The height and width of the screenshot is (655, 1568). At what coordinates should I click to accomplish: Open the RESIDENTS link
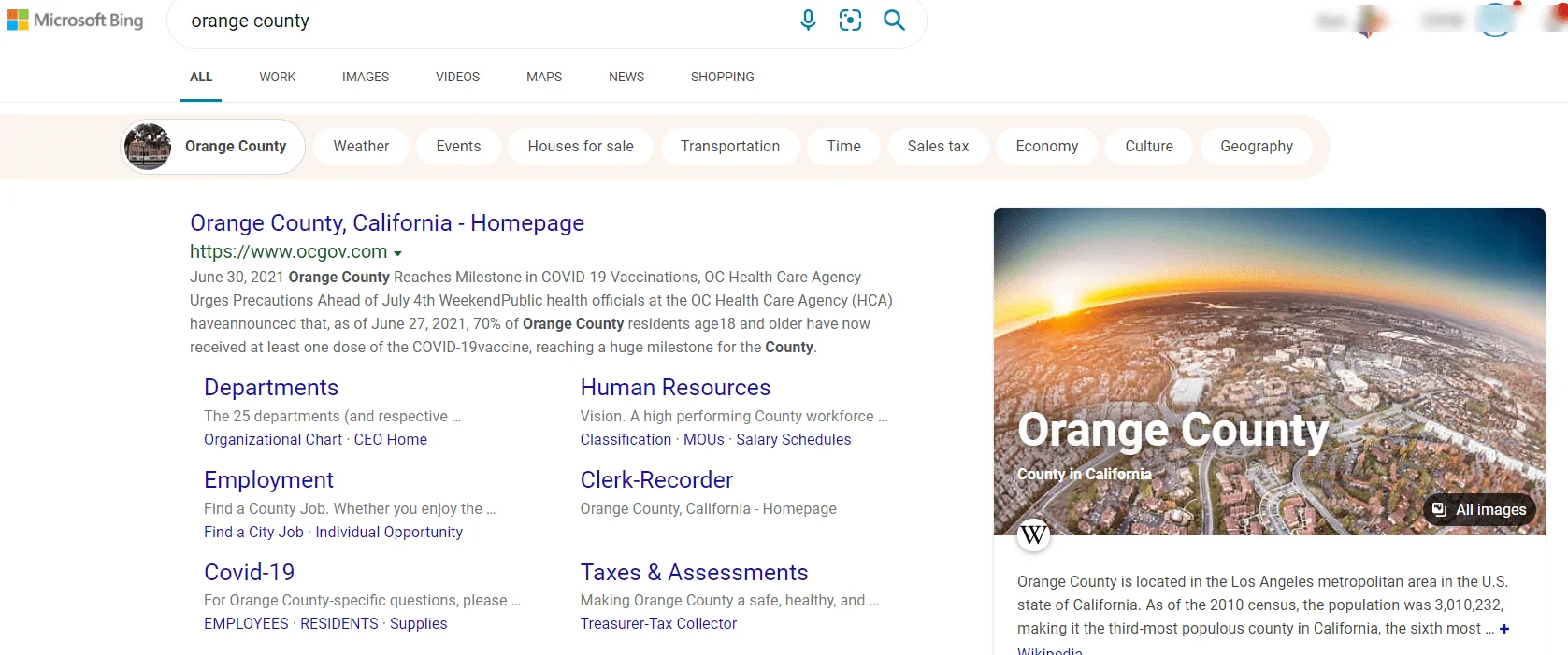point(339,624)
